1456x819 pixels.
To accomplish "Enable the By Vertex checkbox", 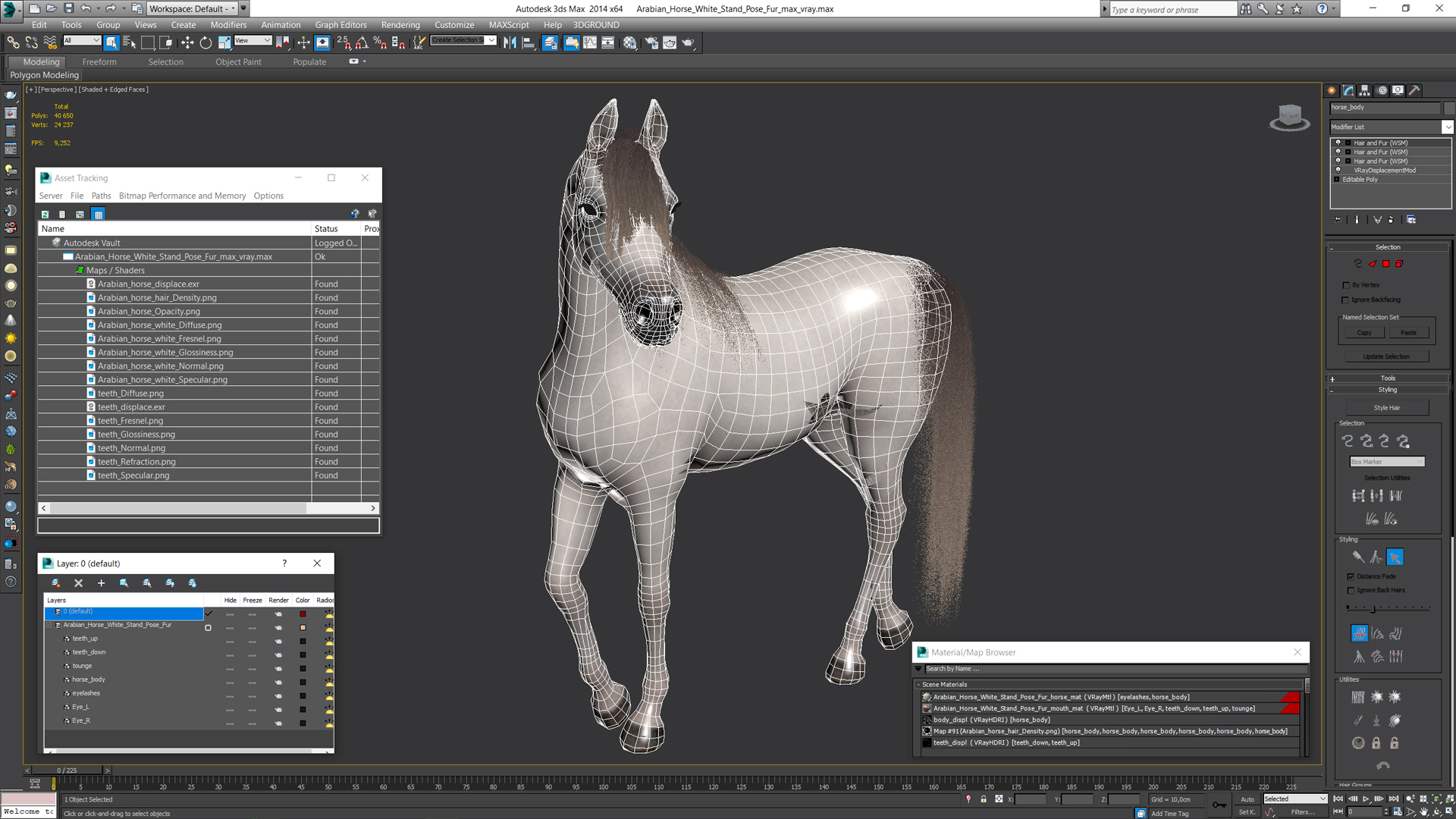I will click(x=1347, y=285).
